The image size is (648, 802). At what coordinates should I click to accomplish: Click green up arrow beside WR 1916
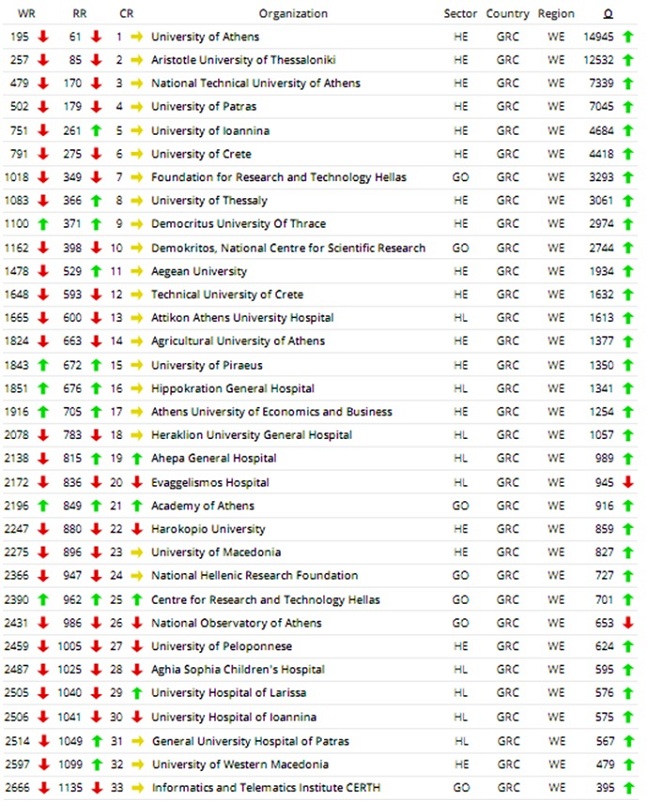43,412
